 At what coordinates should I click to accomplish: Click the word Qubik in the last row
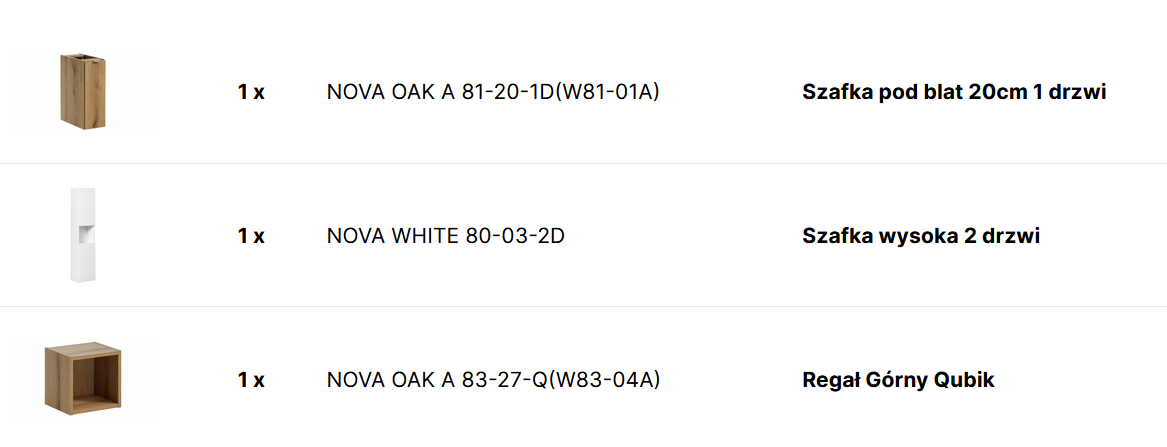point(963,380)
